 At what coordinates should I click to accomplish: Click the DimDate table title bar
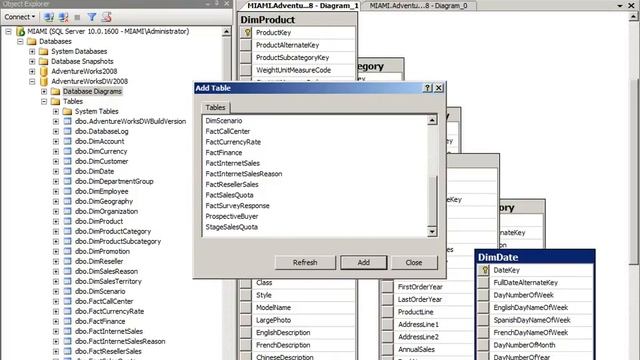(535, 257)
